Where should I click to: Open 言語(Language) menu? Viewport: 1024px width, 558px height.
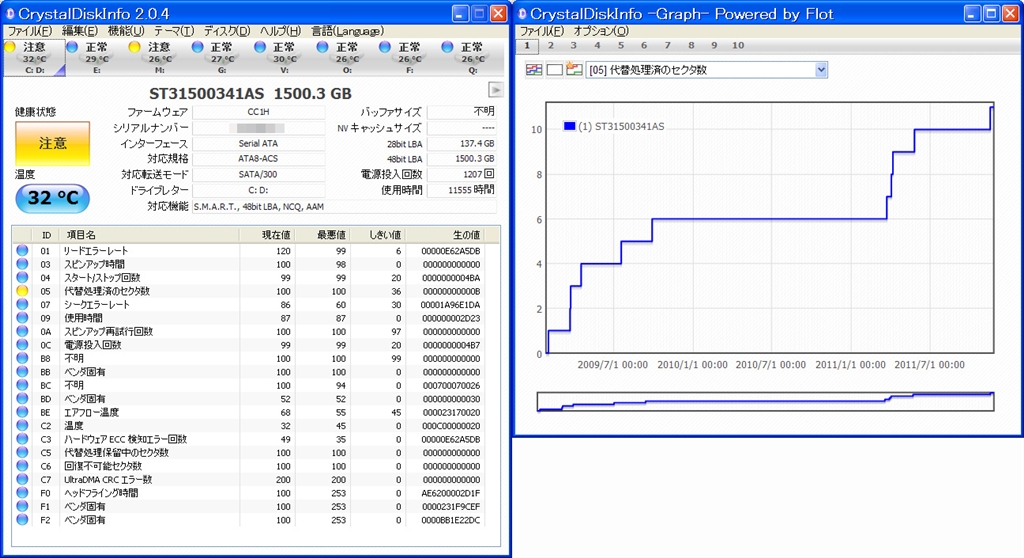[347, 31]
